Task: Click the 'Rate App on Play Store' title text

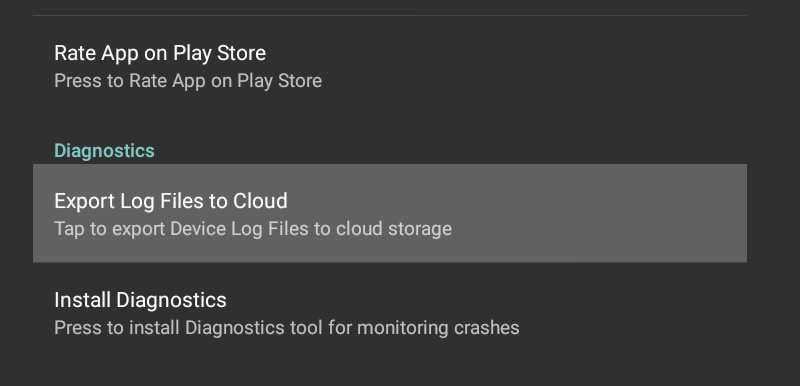Action: click(160, 53)
